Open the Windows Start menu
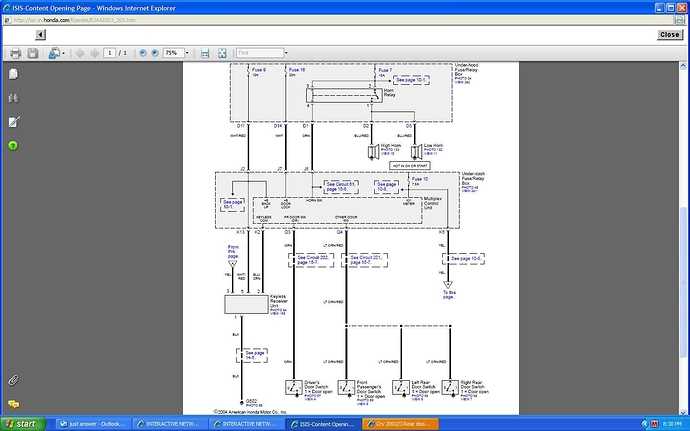Screen dimensions: 690x431 [x=22, y=424]
